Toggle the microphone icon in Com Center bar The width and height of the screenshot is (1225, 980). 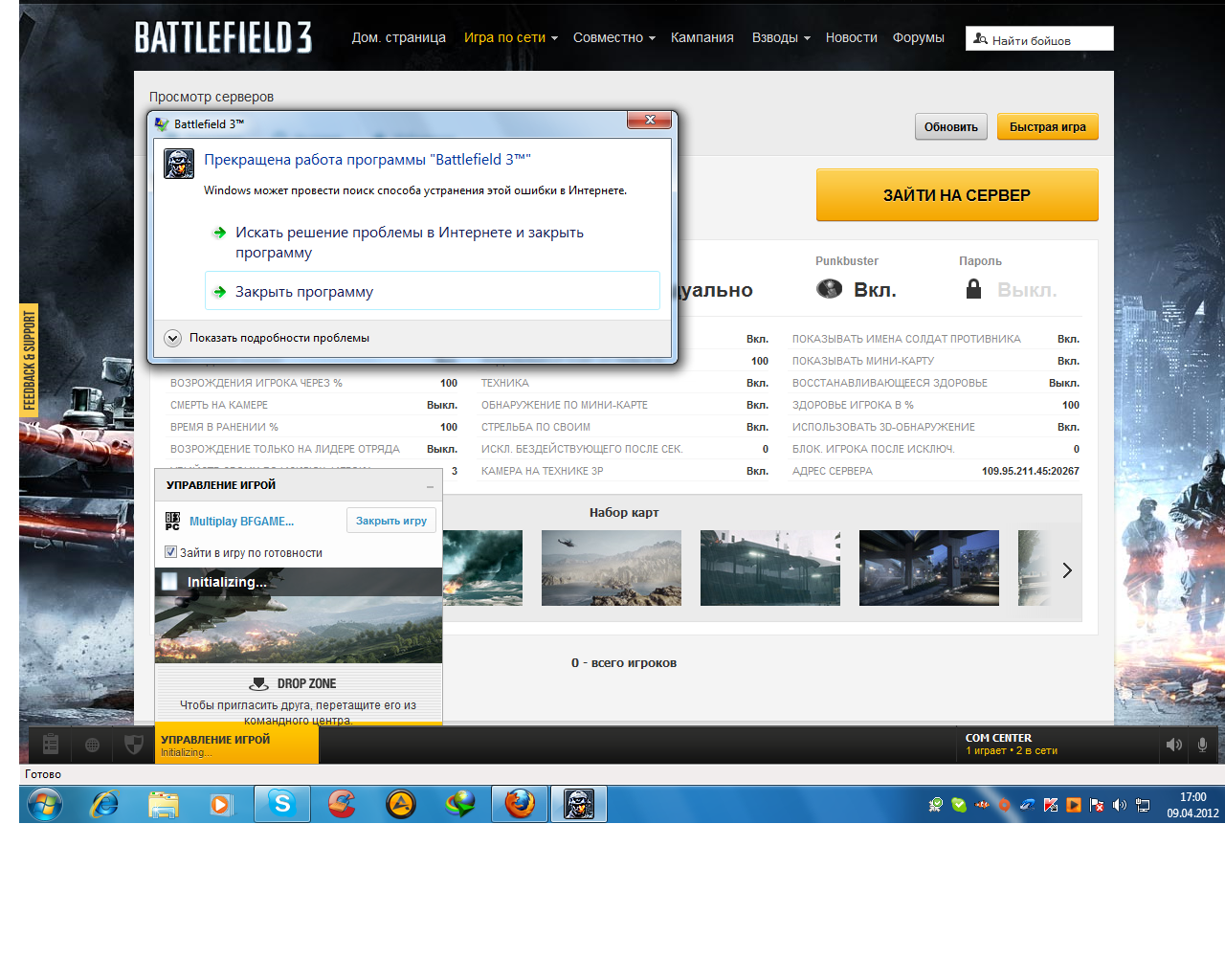tap(1202, 745)
